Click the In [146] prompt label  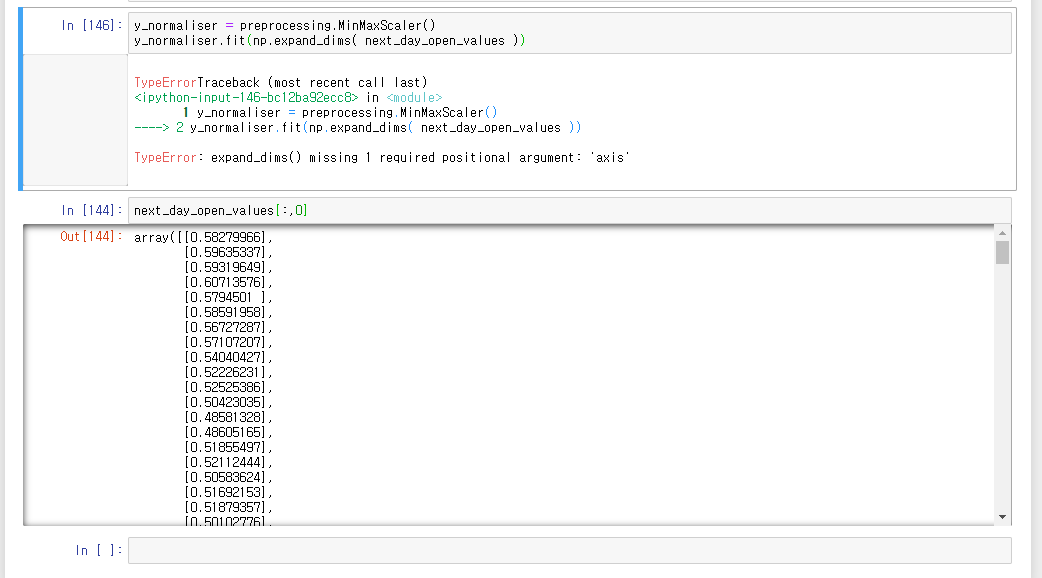[x=92, y=25]
